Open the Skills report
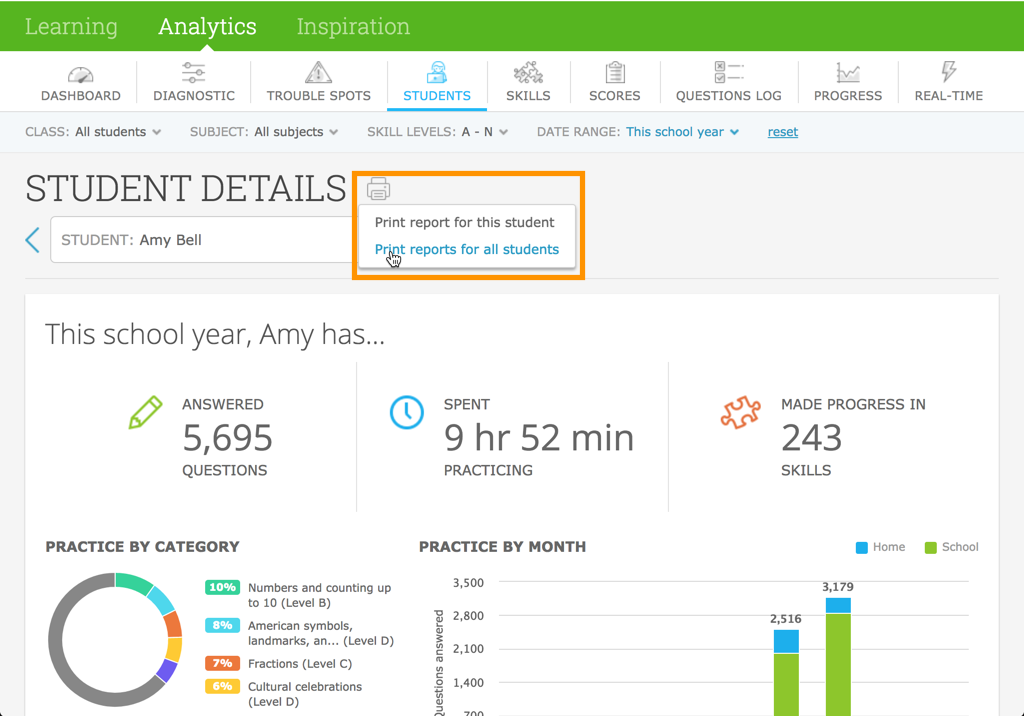 [x=528, y=81]
